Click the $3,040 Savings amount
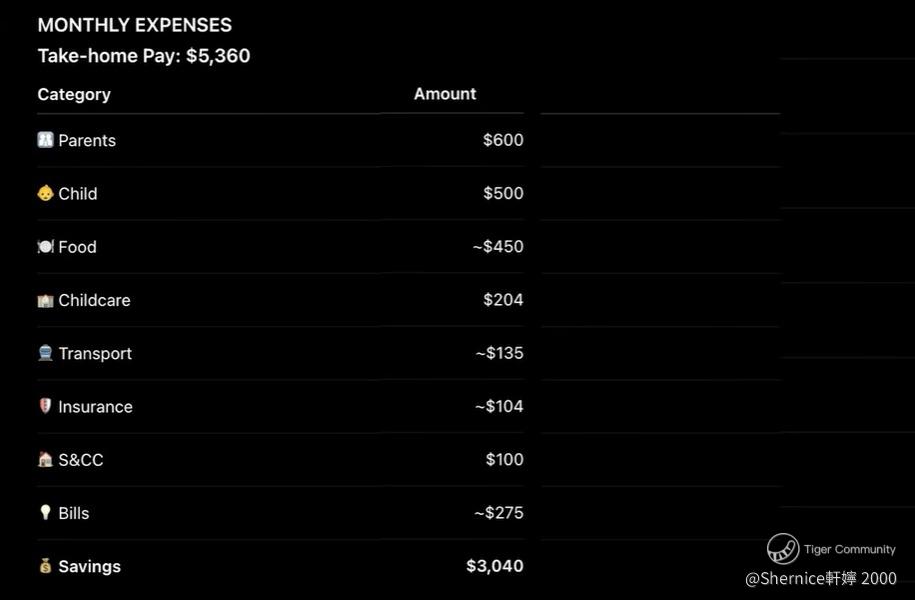The width and height of the screenshot is (915, 600). click(x=495, y=566)
